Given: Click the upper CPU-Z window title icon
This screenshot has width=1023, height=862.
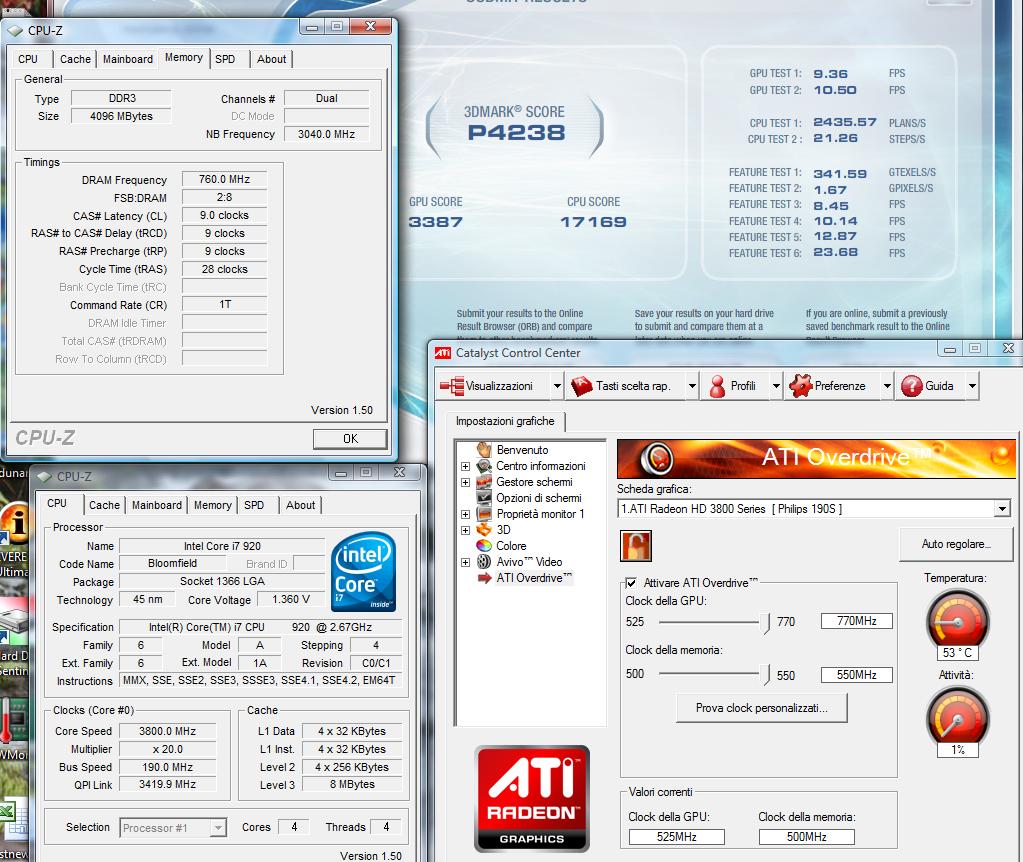Looking at the screenshot, I should (x=15, y=31).
